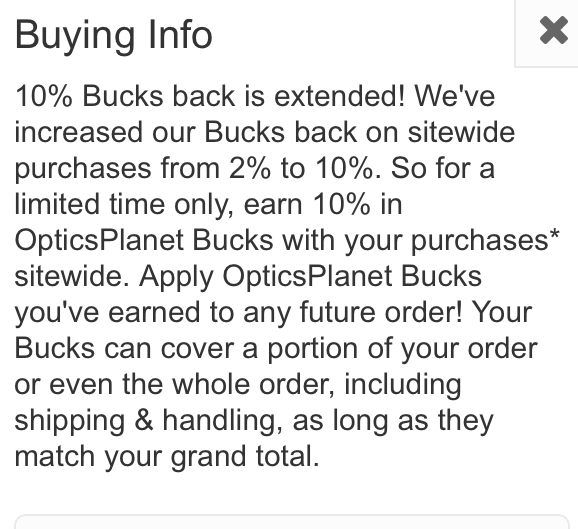The image size is (578, 529).
Task: Click the phrase 'or even the whole order, including'
Action: point(238,385)
